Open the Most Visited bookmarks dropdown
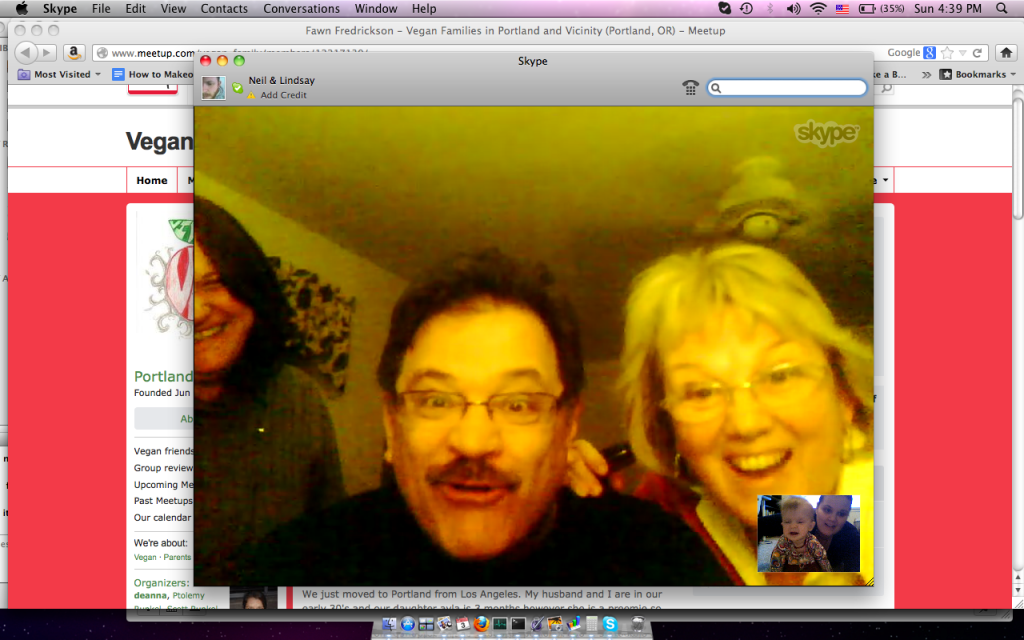This screenshot has width=1024, height=640. [x=59, y=74]
